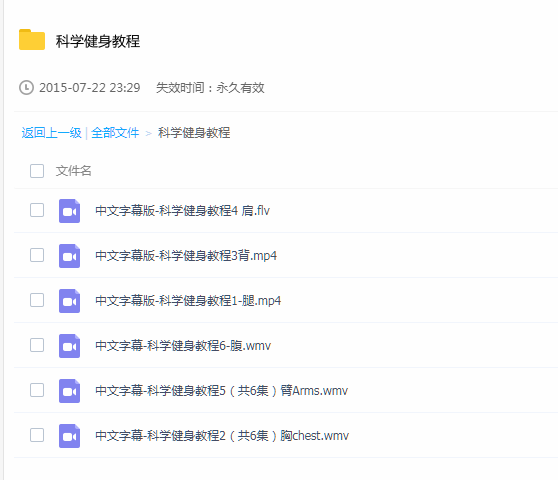Viewport: 558px width, 480px height.
Task: Tick the checkbox for 胸chest.wmv row
Action: pos(37,435)
